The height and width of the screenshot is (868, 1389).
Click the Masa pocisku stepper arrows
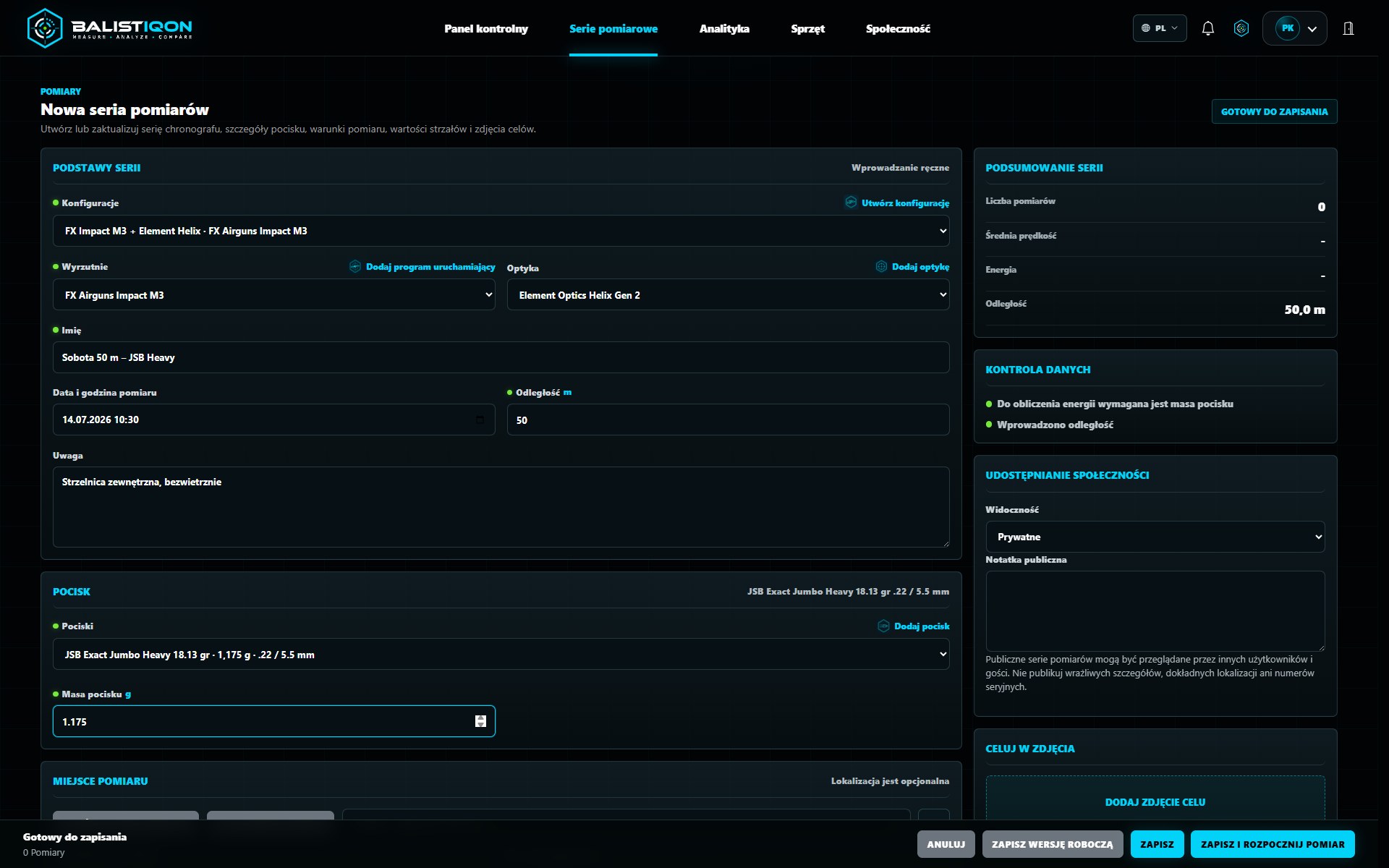pyautogui.click(x=480, y=721)
